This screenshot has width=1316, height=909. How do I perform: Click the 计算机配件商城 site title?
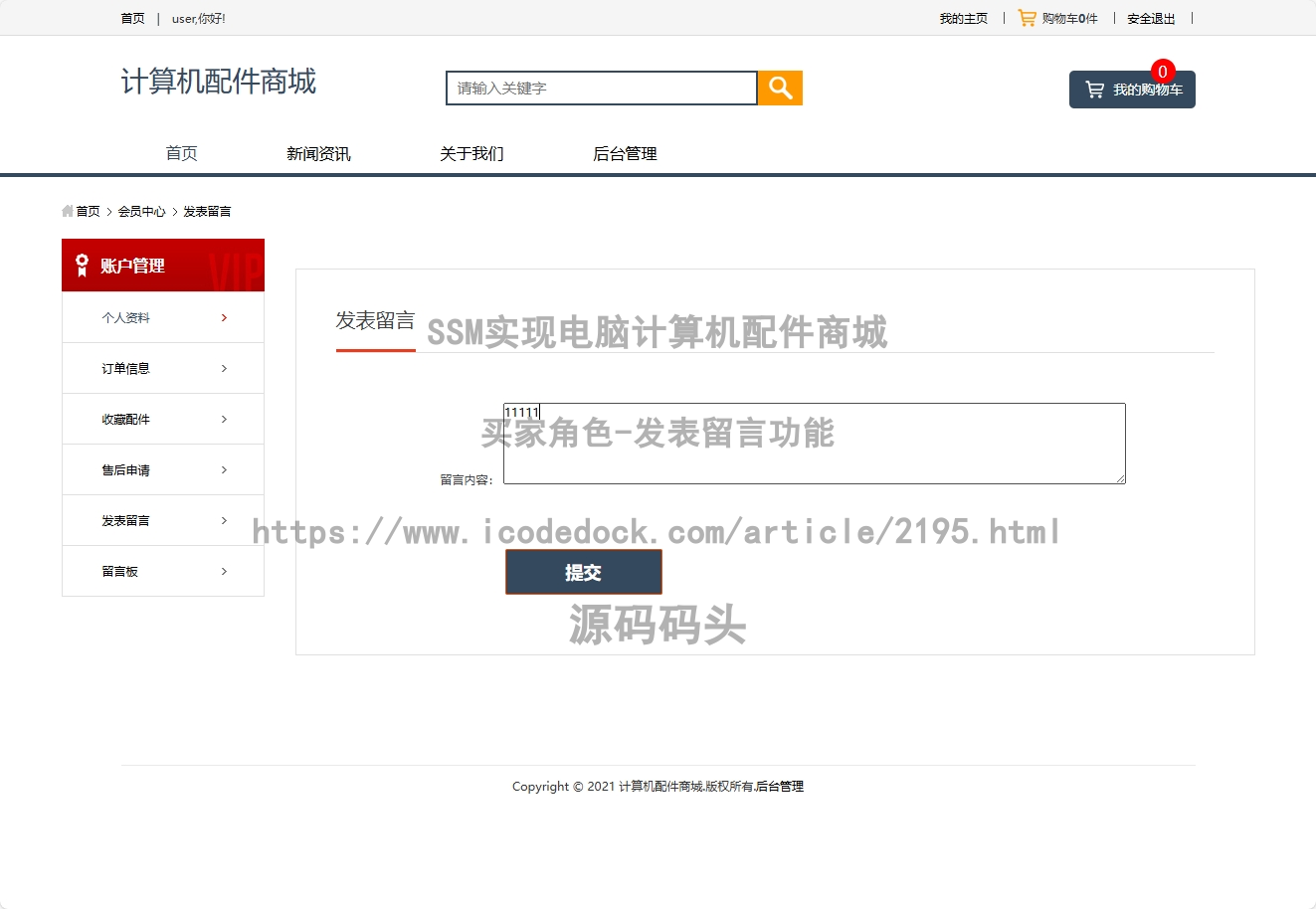[x=219, y=82]
